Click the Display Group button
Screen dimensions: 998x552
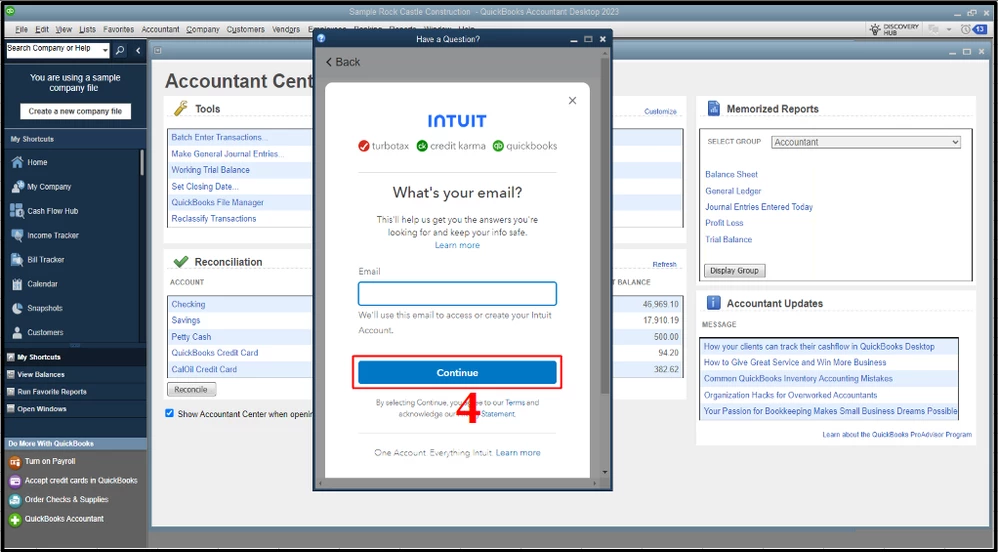pos(734,271)
